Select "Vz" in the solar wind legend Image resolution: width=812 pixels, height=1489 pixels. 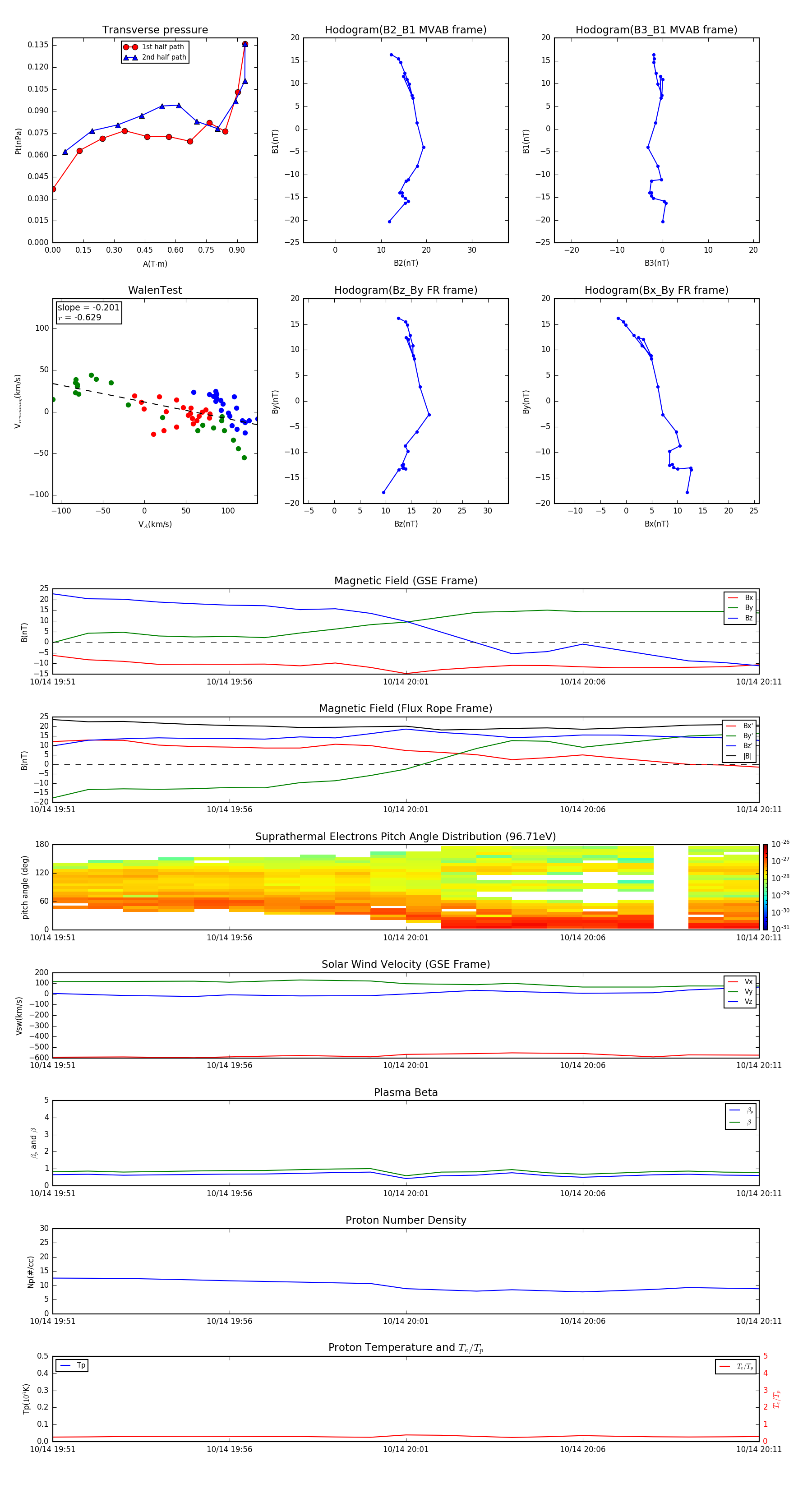(x=740, y=1002)
